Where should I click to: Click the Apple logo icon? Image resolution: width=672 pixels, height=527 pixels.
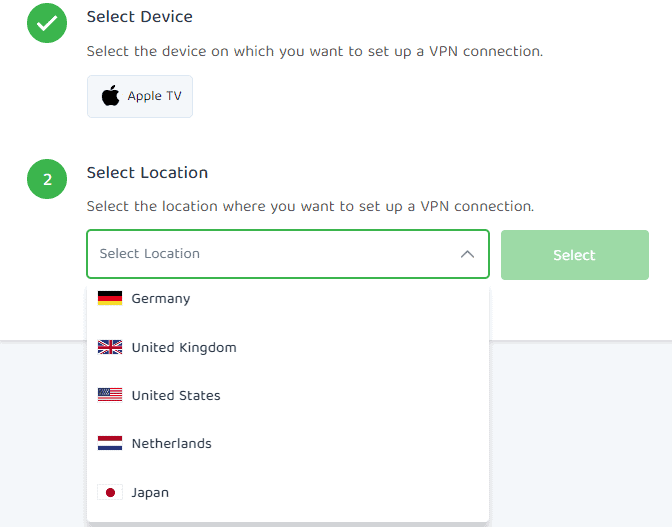tap(110, 96)
